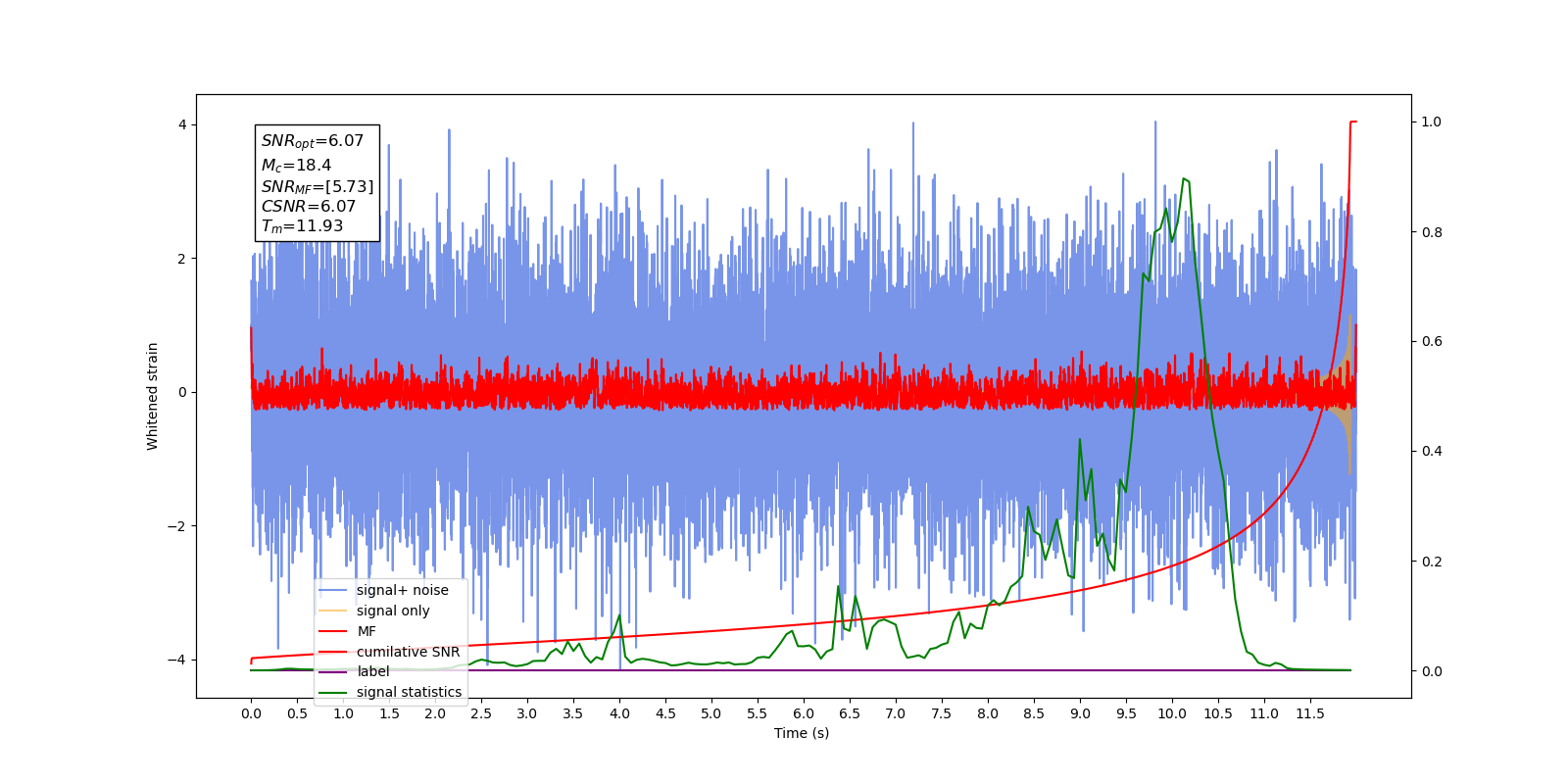Click the 1.0 tick on the time axis
The width and height of the screenshot is (1568, 784).
pyautogui.click(x=343, y=713)
